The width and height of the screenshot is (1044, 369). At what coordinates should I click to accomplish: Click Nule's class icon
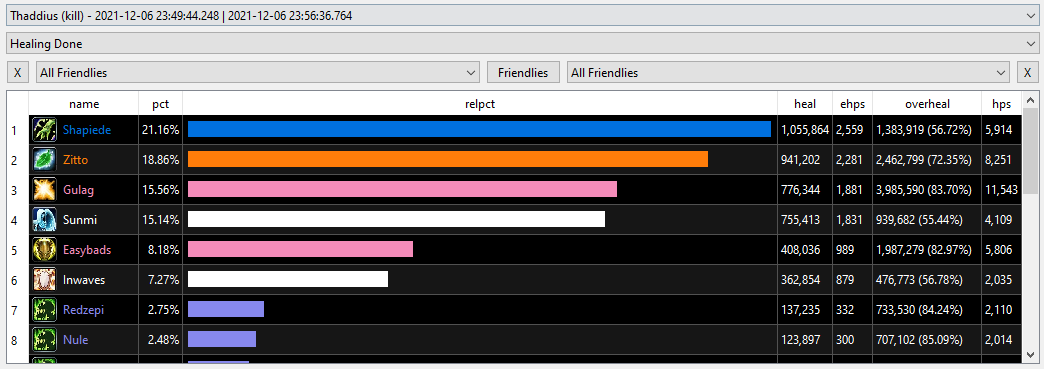point(44,340)
